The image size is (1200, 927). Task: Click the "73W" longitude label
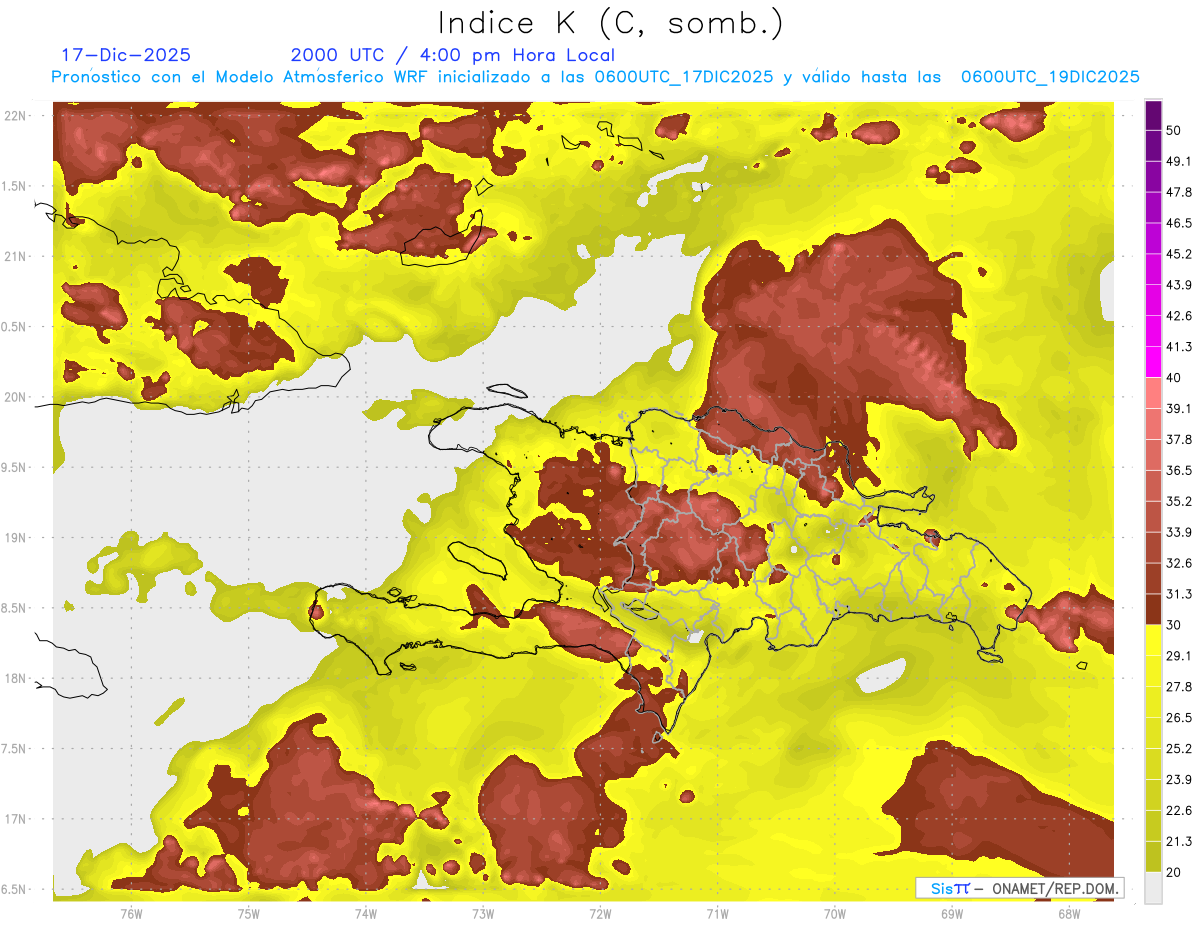pyautogui.click(x=483, y=914)
